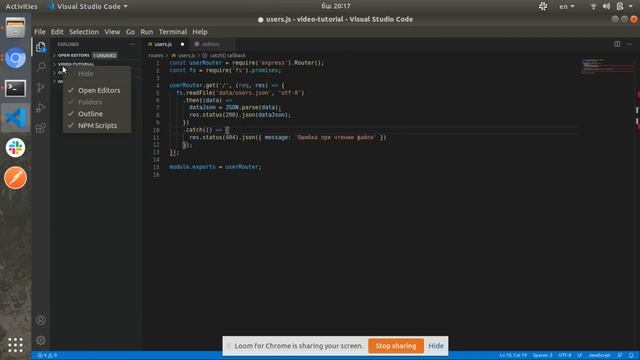
Task: Click the Slack tray icon in top bar
Action: point(543,6)
